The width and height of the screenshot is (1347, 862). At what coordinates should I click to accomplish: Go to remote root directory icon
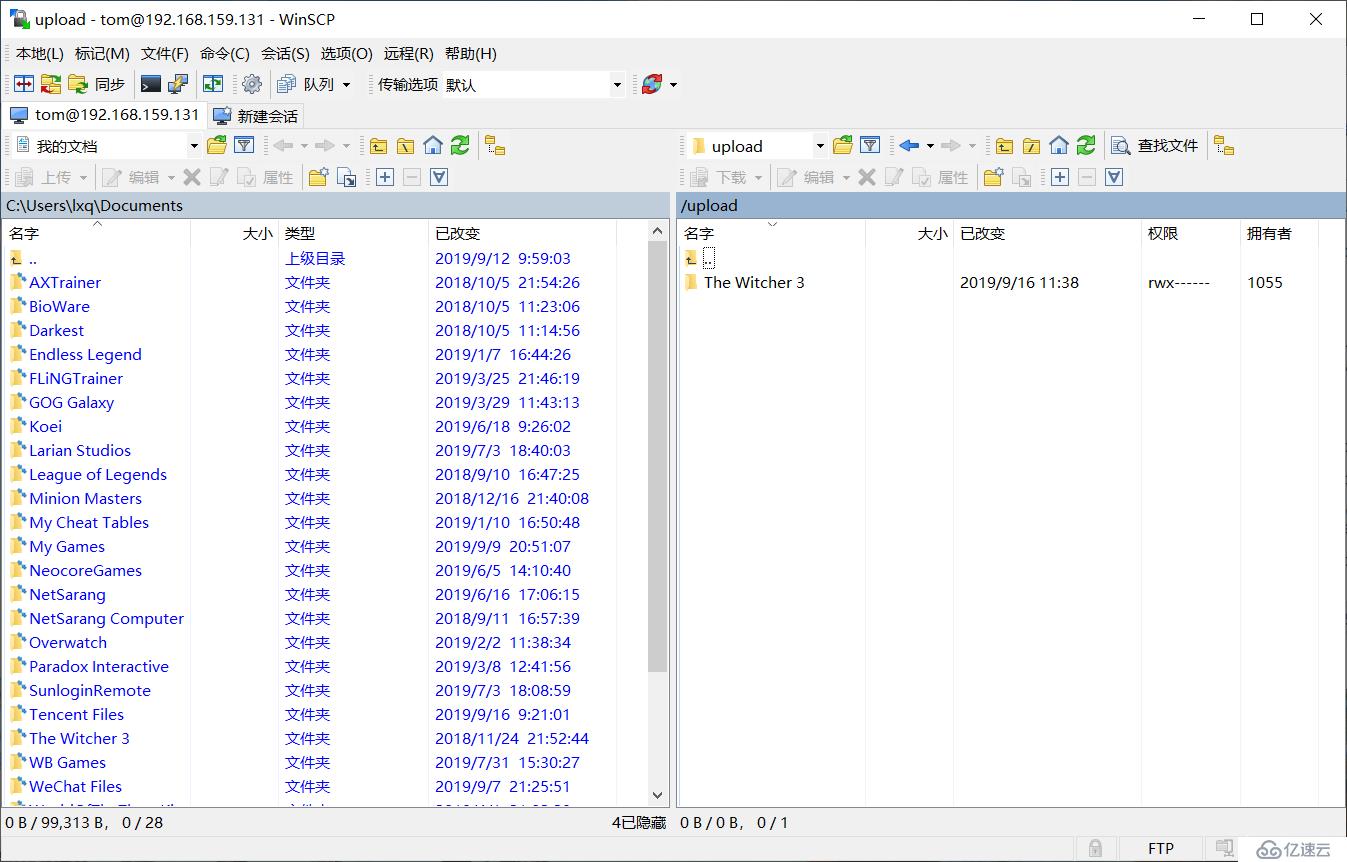pos(1031,146)
